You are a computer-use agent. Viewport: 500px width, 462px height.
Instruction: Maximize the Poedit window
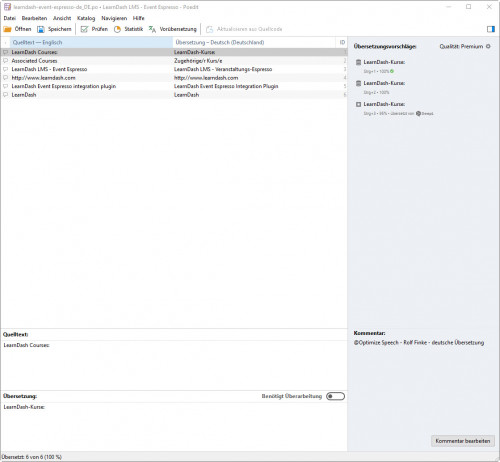coord(469,7)
